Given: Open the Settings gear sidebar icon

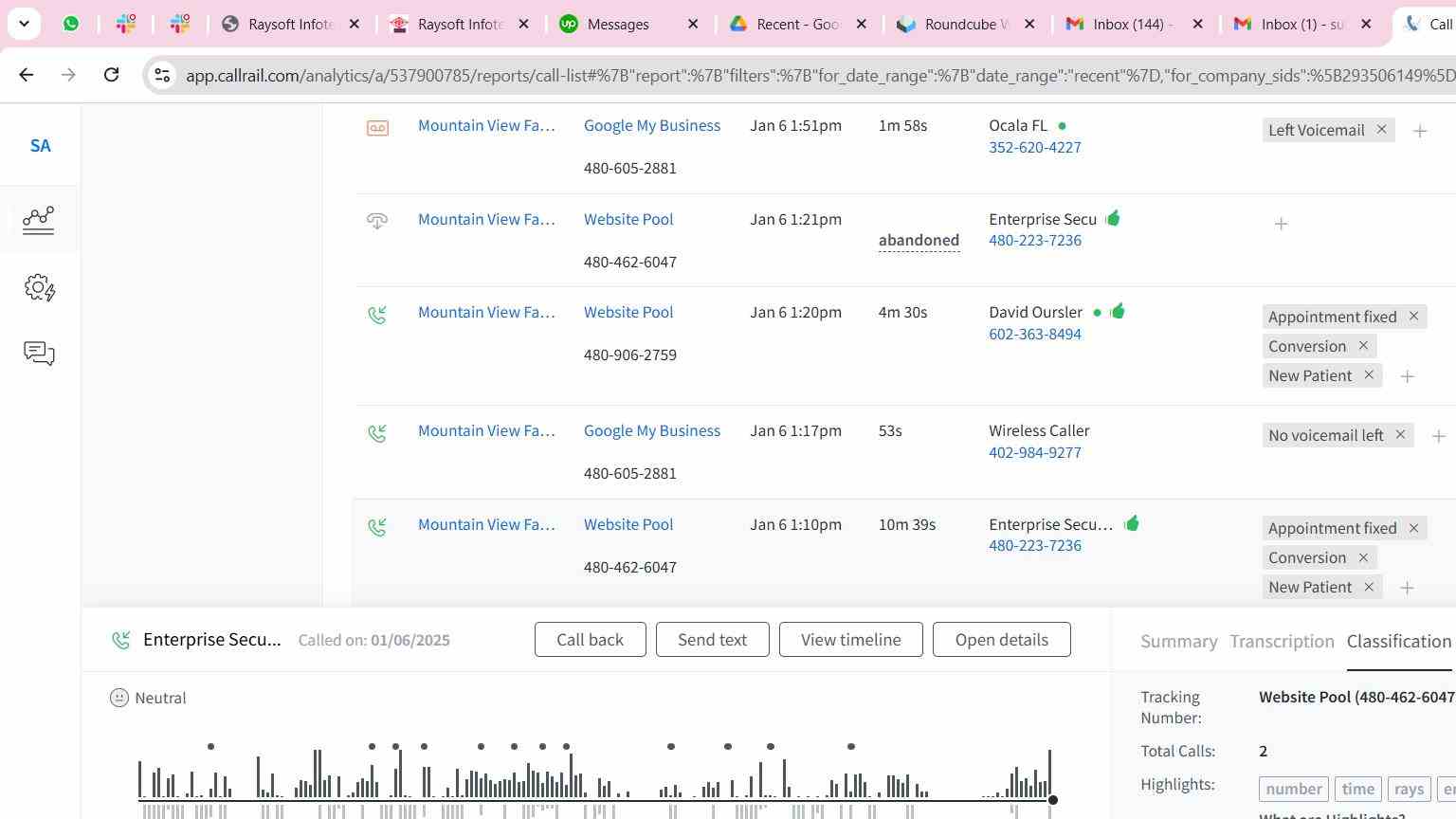Looking at the screenshot, I should click(39, 287).
